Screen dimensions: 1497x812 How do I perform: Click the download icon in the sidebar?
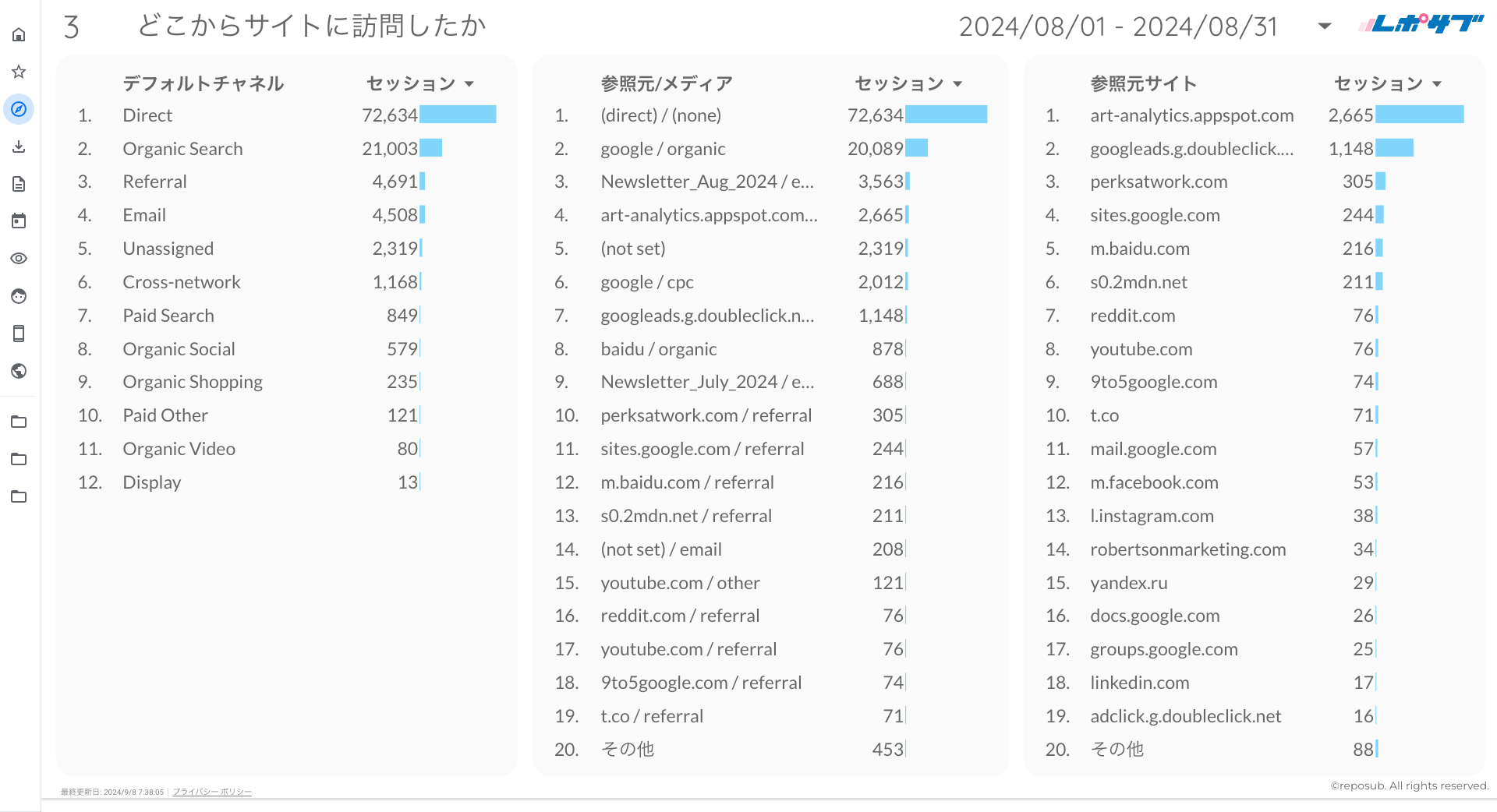[x=19, y=147]
